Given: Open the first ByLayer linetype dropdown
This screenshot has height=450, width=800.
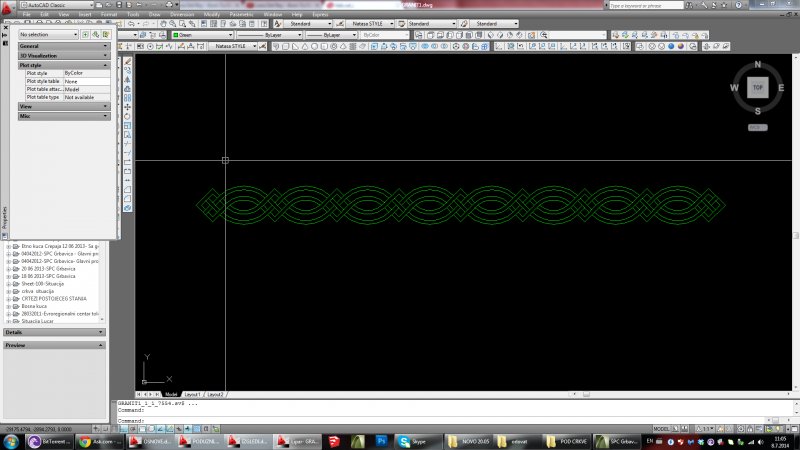Looking at the screenshot, I should [269, 35].
